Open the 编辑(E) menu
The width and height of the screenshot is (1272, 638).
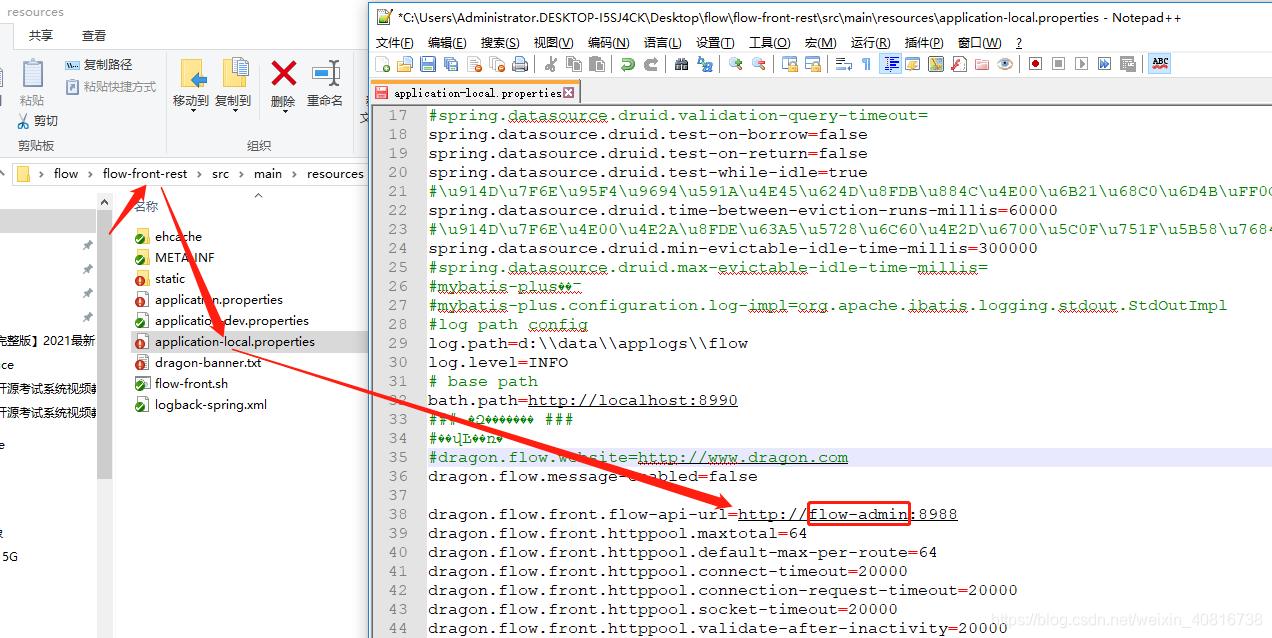(447, 43)
